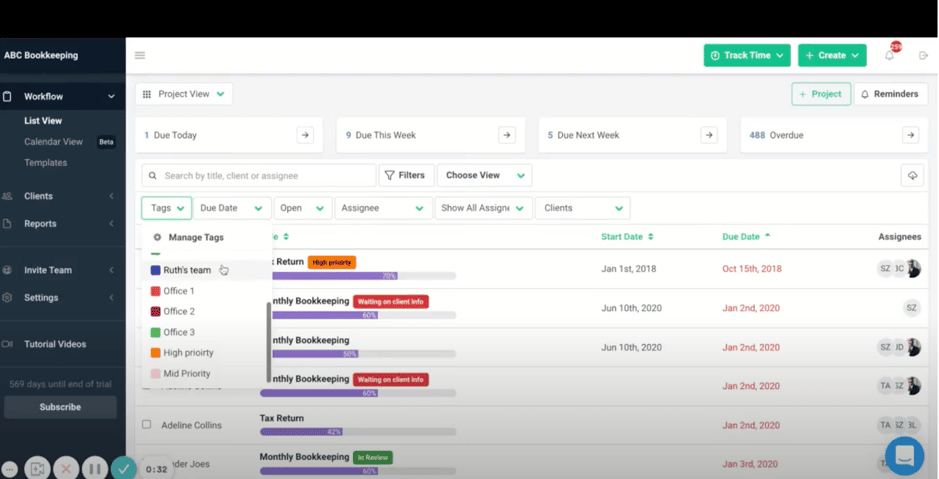Click the + Project button
Image resolution: width=939 pixels, height=479 pixels.
[821, 94]
